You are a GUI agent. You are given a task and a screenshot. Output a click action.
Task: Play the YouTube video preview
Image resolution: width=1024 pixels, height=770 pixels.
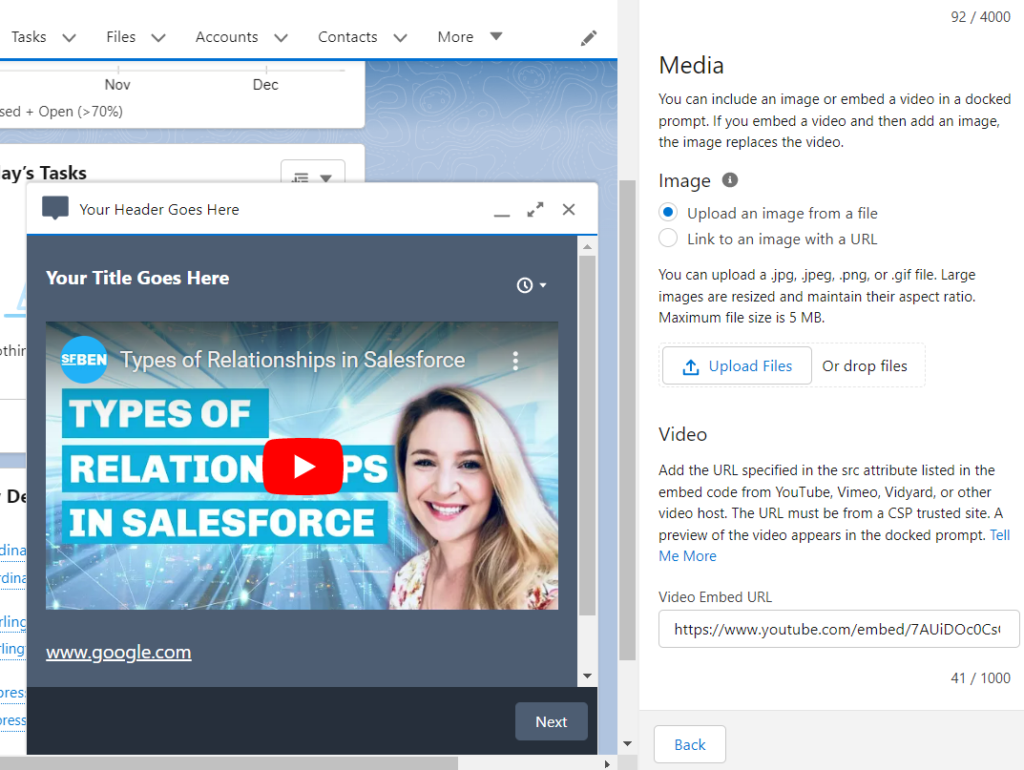point(302,467)
